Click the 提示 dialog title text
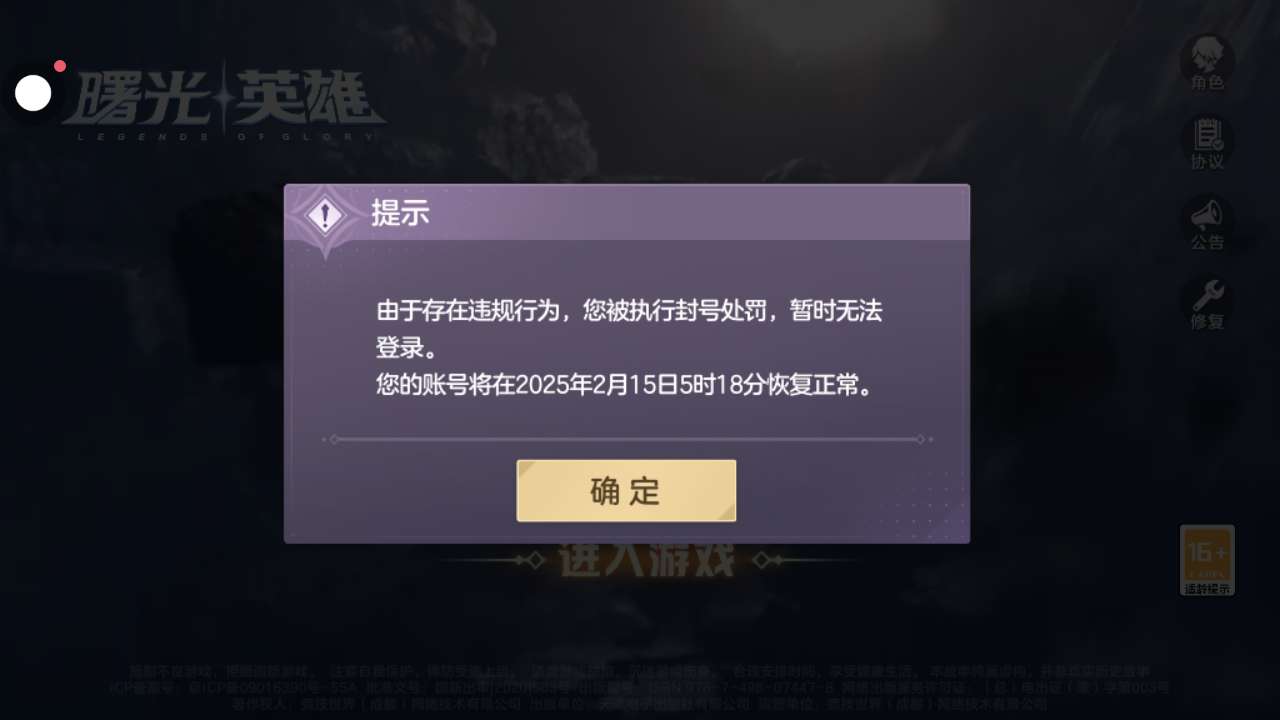Viewport: 1280px width, 720px height. tap(400, 213)
